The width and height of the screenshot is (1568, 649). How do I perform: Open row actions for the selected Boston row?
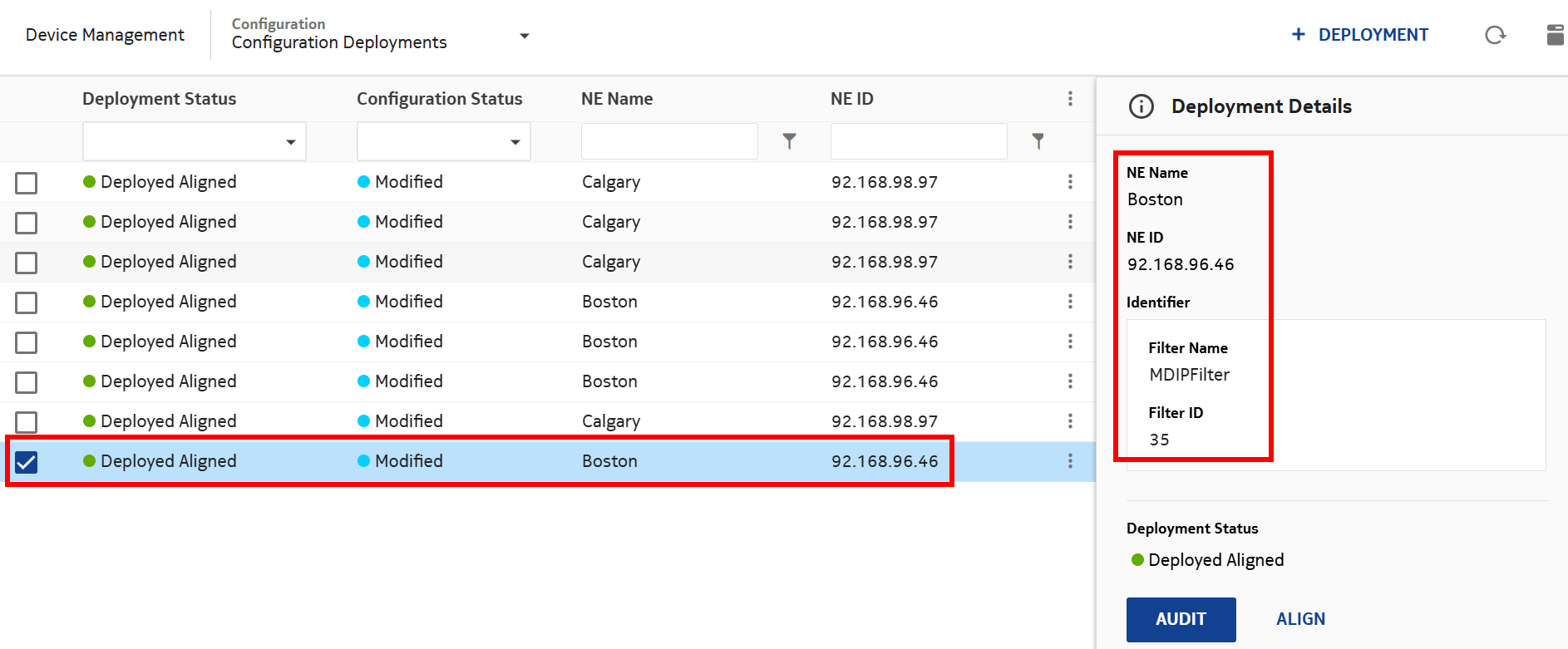1070,461
